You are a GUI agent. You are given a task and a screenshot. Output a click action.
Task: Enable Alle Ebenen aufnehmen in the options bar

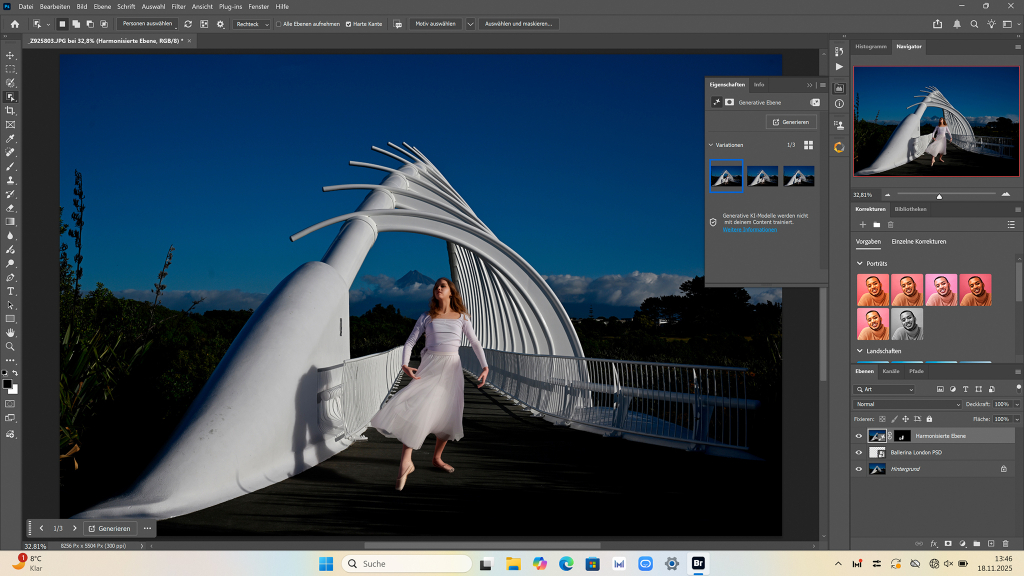click(278, 23)
